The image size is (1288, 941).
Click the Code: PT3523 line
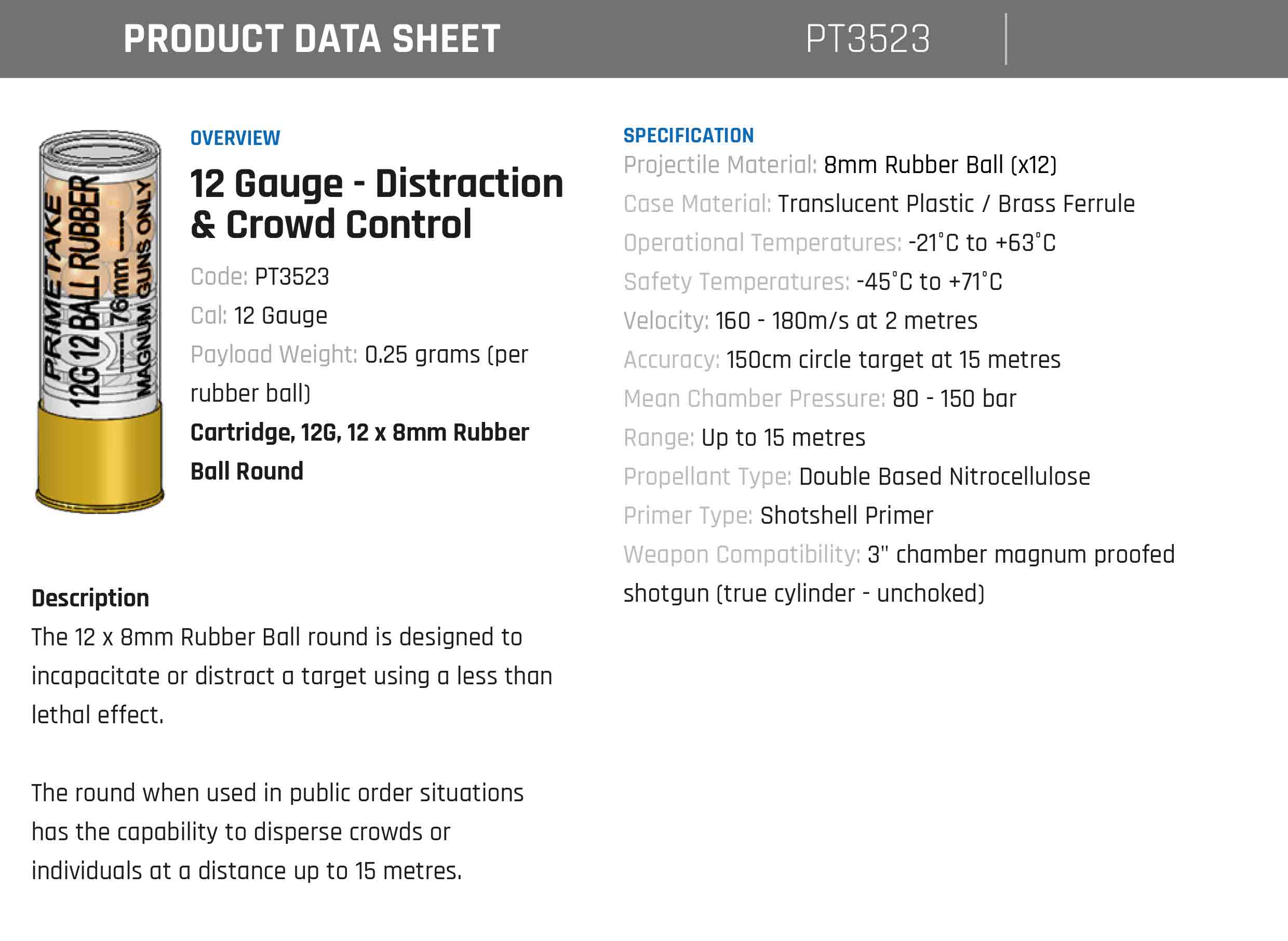pyautogui.click(x=260, y=277)
